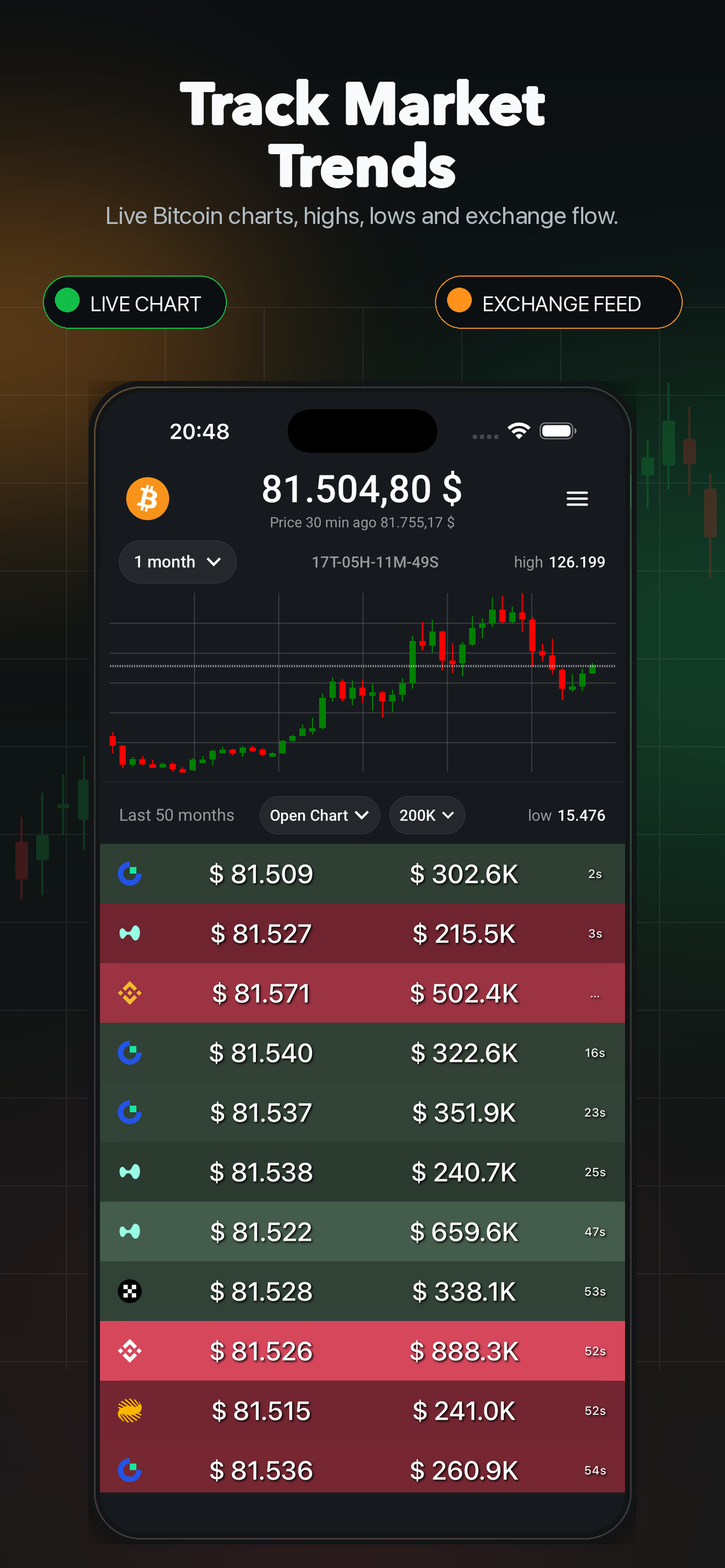725x1568 pixels.
Task: Select trade price $ 81.526
Action: [261, 1351]
